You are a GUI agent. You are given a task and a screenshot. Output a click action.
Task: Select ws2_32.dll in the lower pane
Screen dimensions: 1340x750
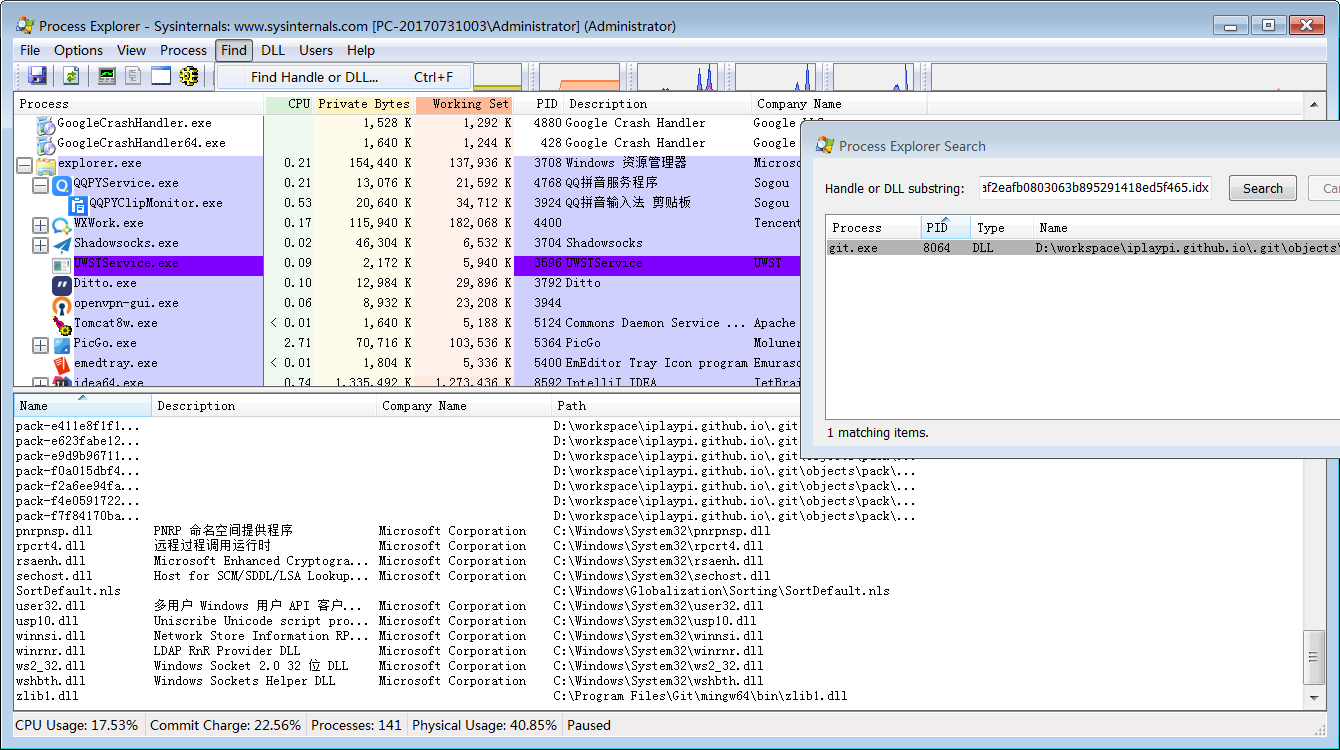[50, 666]
